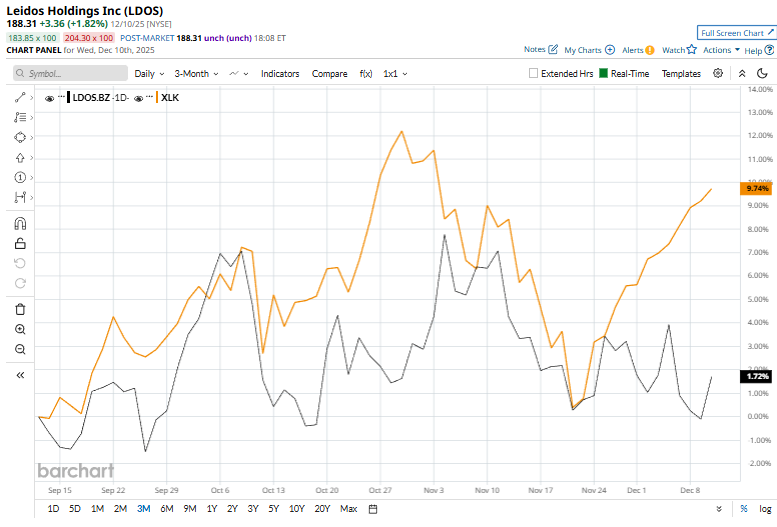
Task: Select the 1Y range tab
Action: (212, 509)
